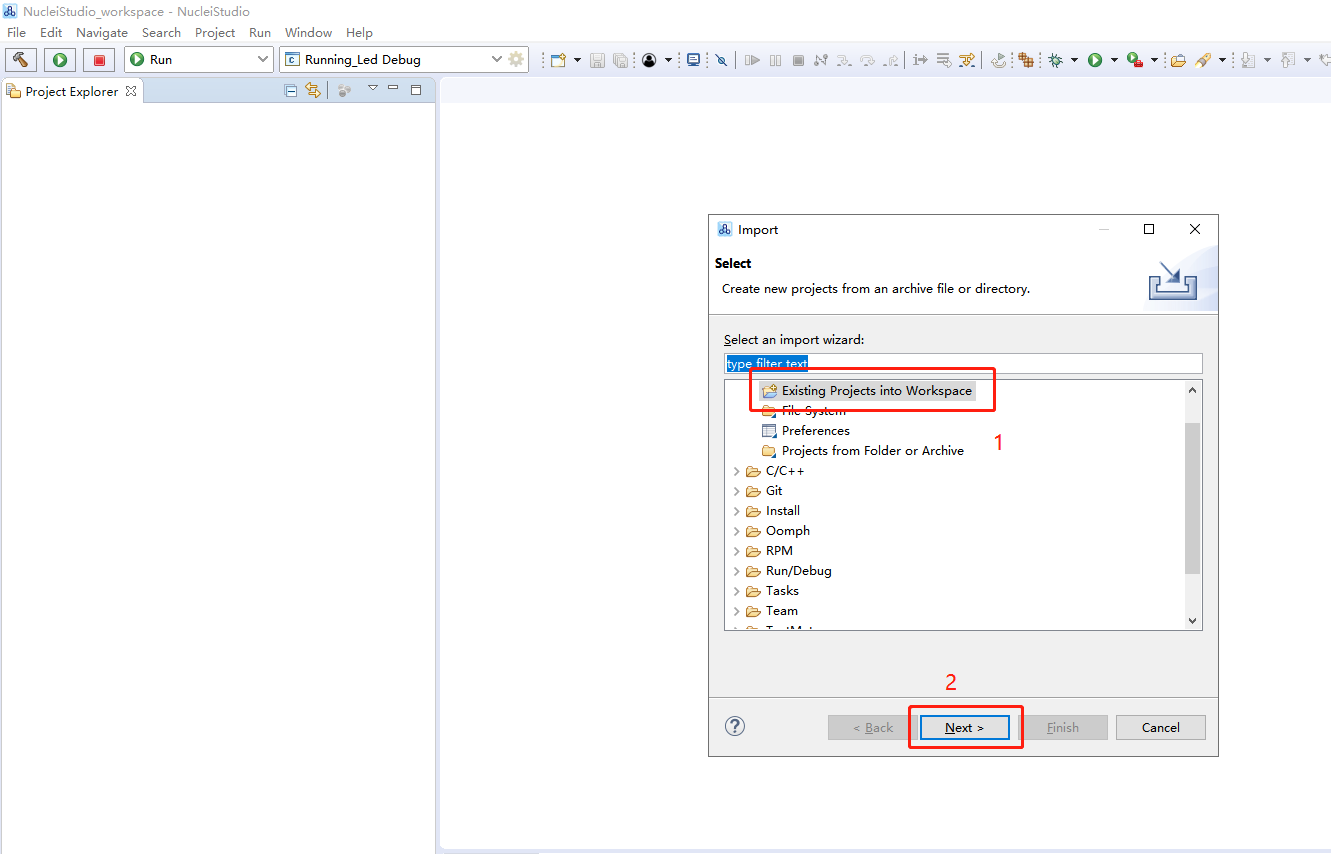This screenshot has height=854, width=1331.
Task: Open the dropdown arrow beside New icon
Action: [577, 60]
